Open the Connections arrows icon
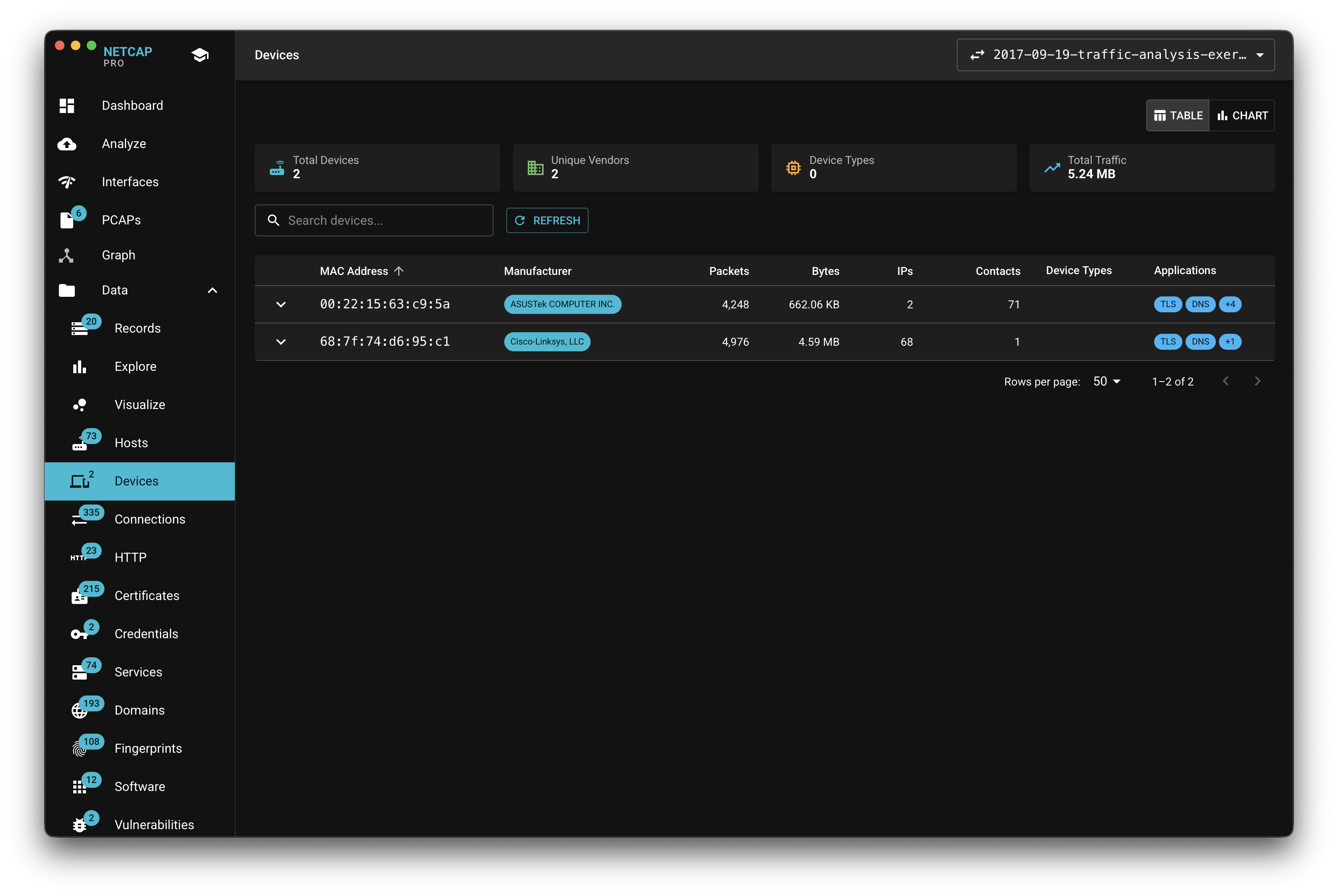The image size is (1338, 896). pos(79,520)
